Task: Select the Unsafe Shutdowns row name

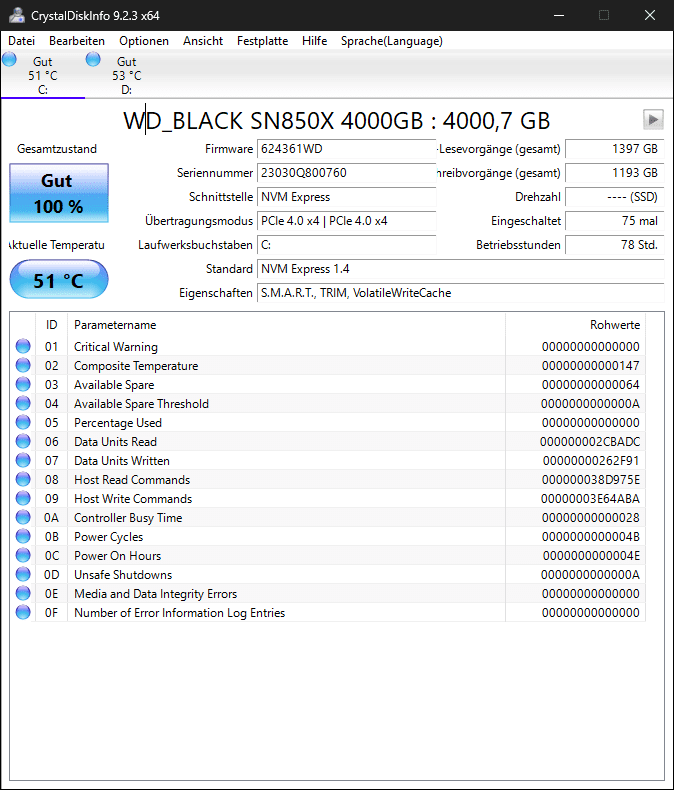Action: point(123,575)
